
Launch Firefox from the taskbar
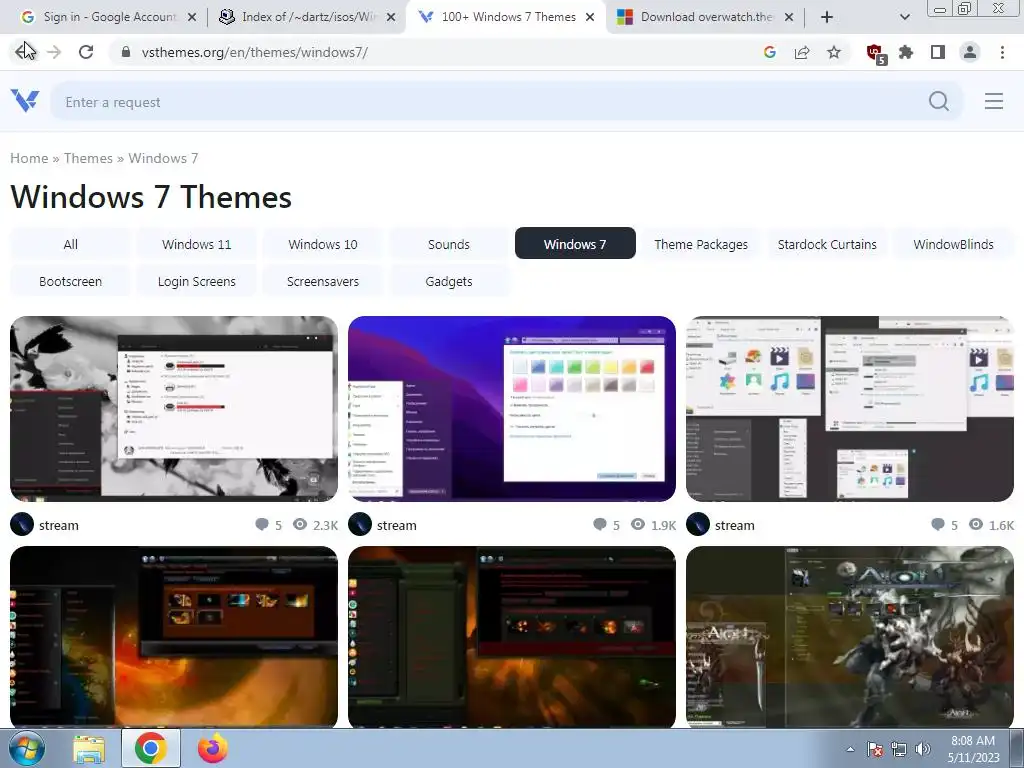pyautogui.click(x=213, y=748)
